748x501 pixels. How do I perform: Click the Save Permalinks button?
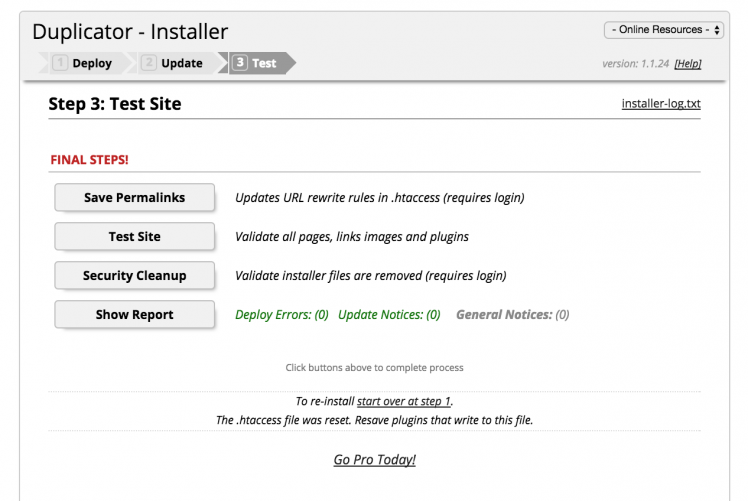coord(135,197)
